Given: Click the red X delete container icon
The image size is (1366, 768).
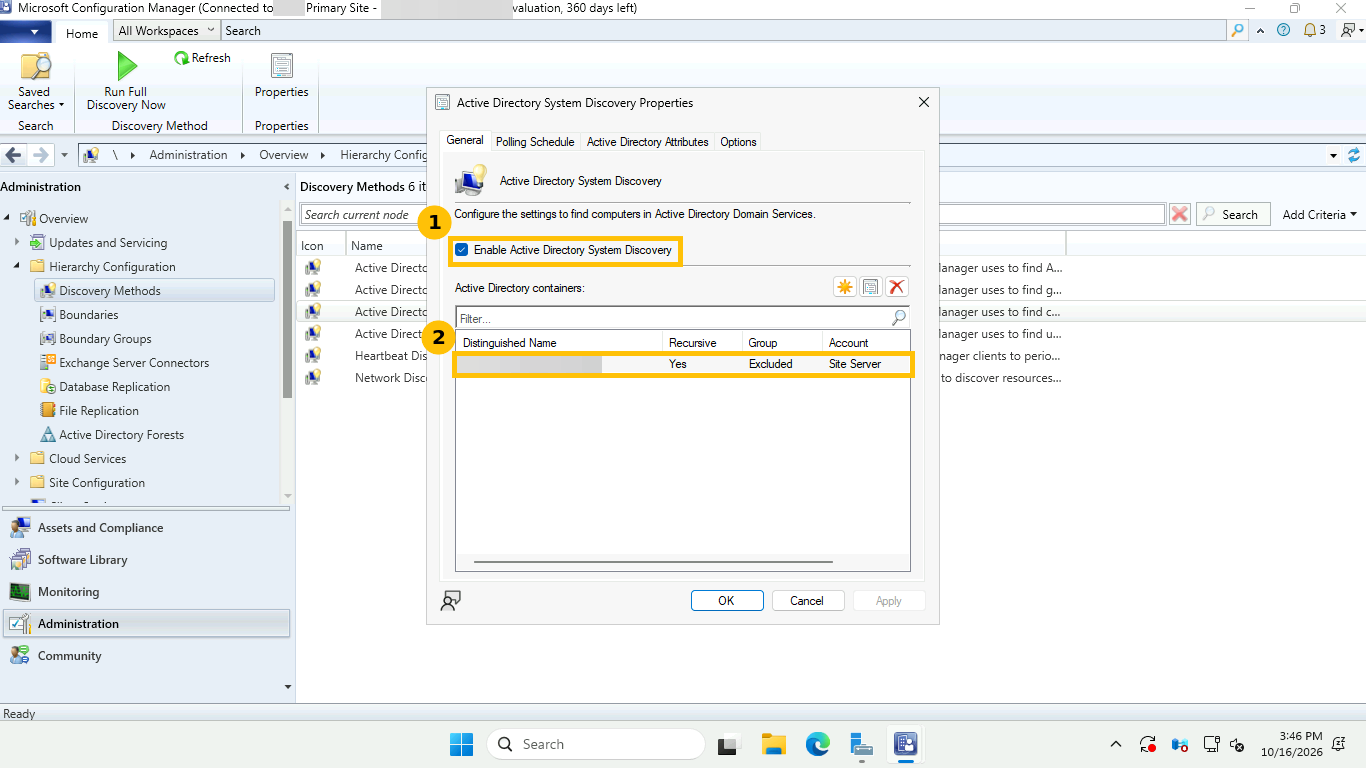Looking at the screenshot, I should click(x=897, y=287).
